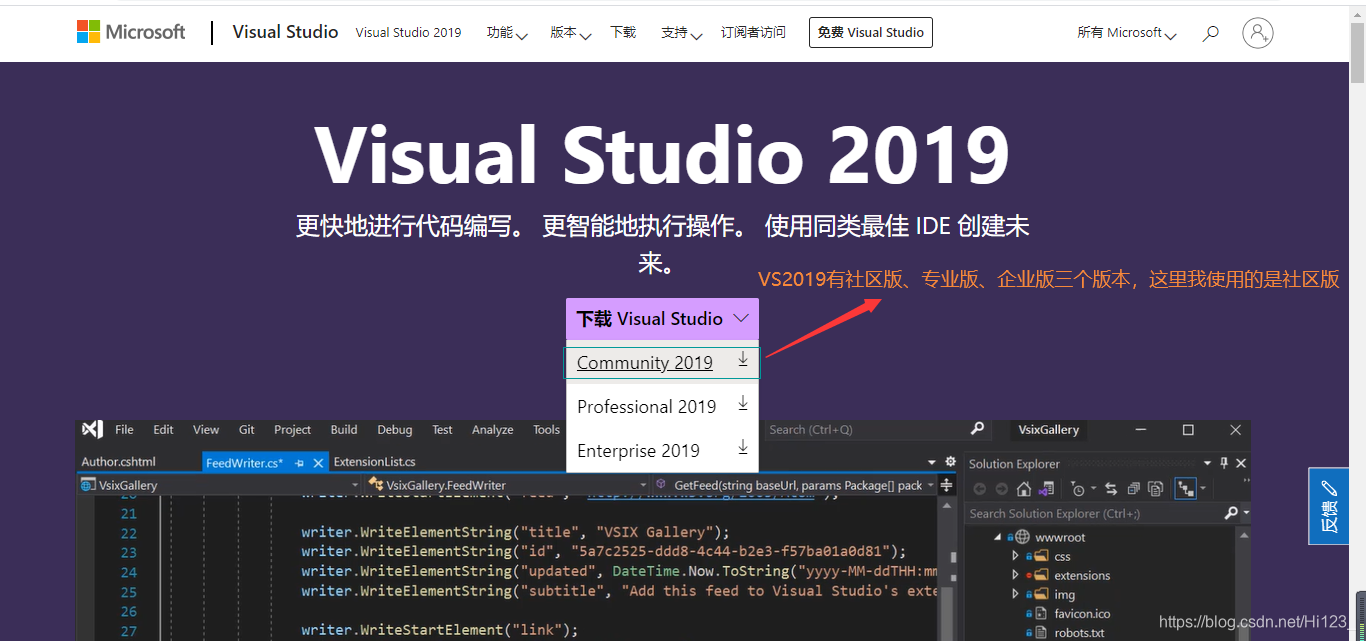Open the Git menu
This screenshot has width=1366, height=641.
247,429
